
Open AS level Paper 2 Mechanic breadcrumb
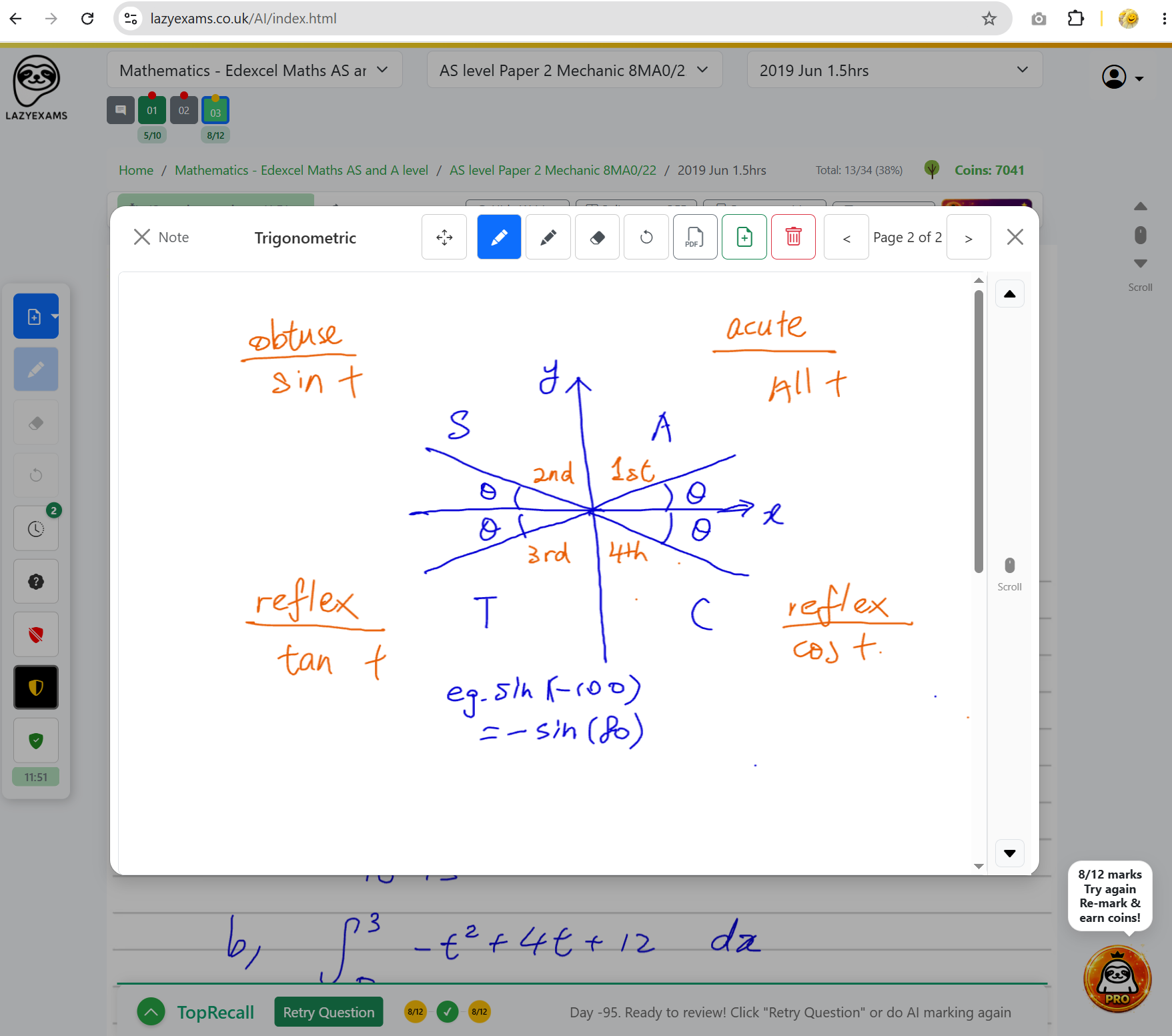tap(553, 170)
